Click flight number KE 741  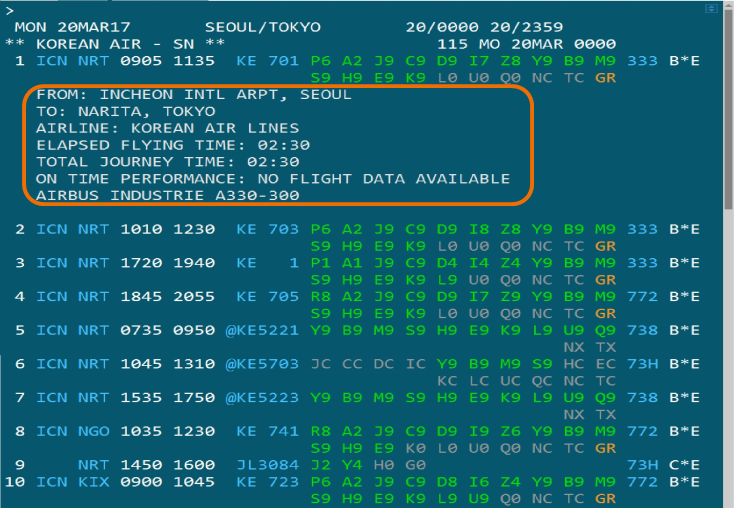[267, 432]
